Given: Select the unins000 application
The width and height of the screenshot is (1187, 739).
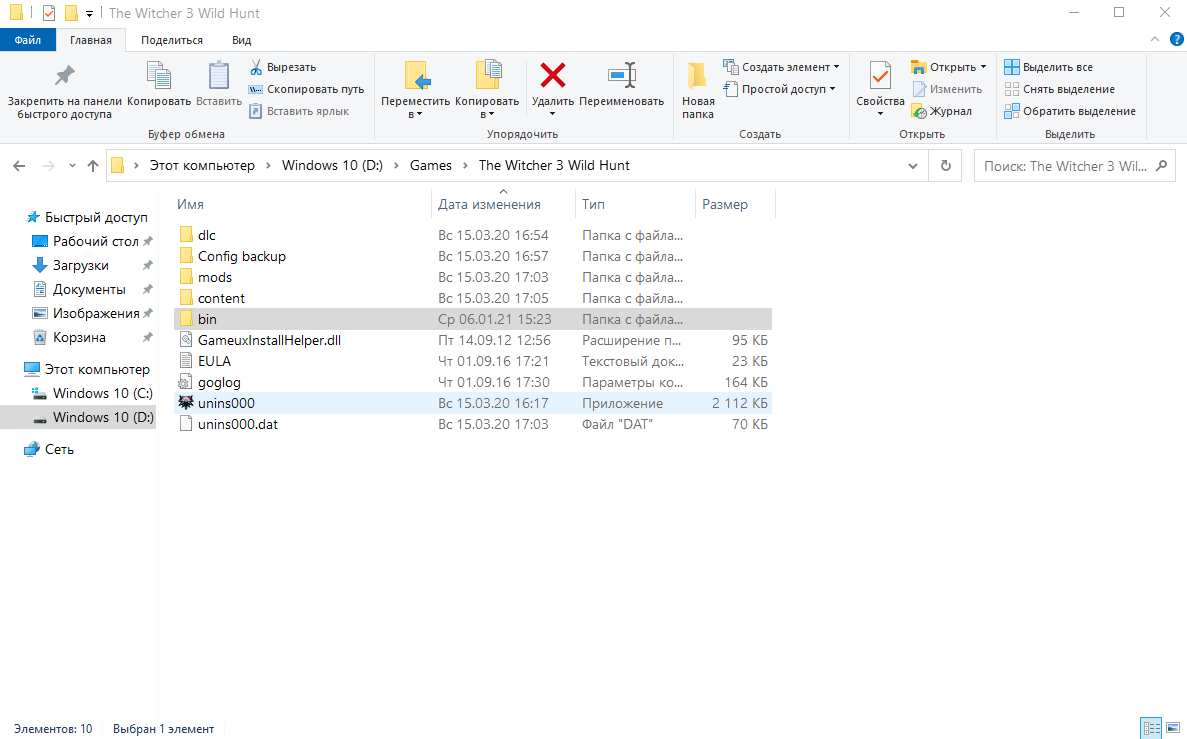Looking at the screenshot, I should click(x=473, y=404).
